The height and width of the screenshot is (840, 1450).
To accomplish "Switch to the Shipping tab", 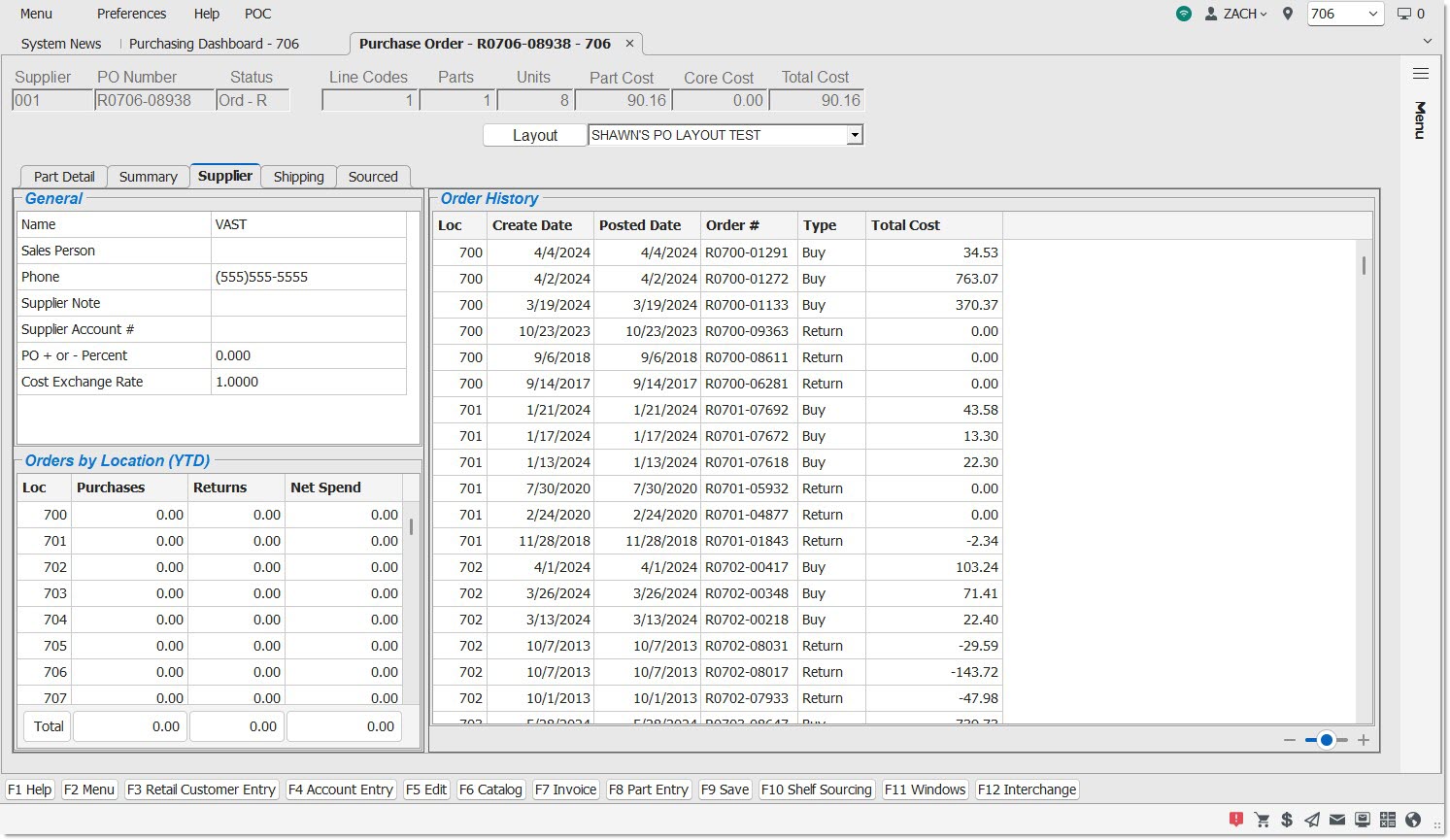I will tap(298, 177).
